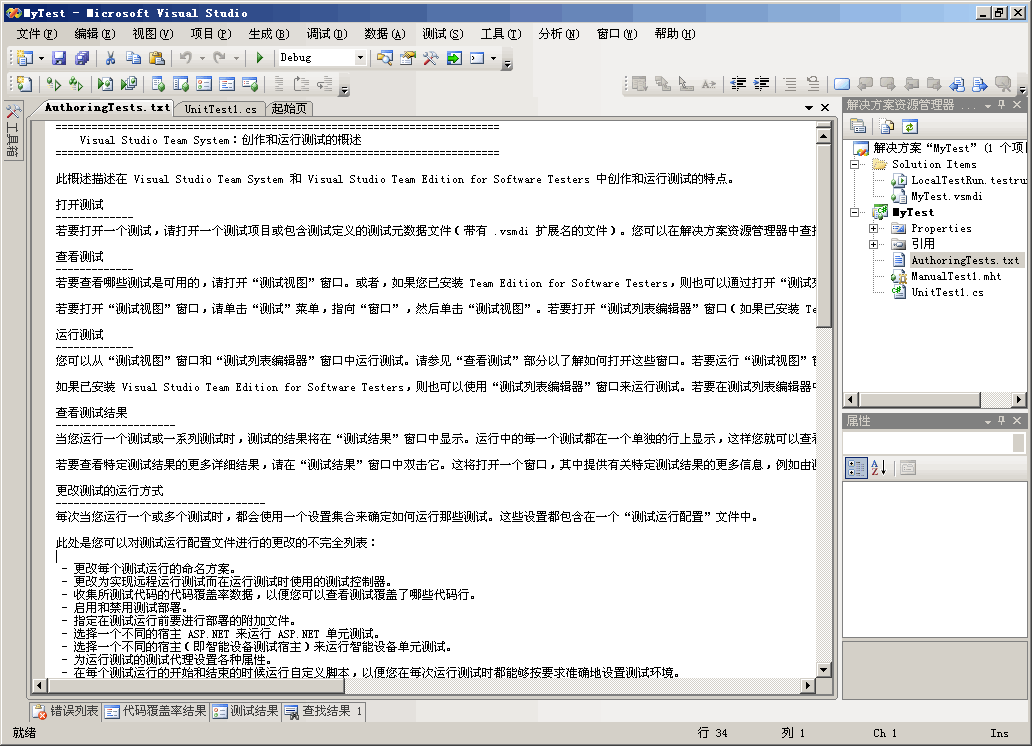Debug tests in current context icon
Screen dimensions: 1032x746
[105, 84]
